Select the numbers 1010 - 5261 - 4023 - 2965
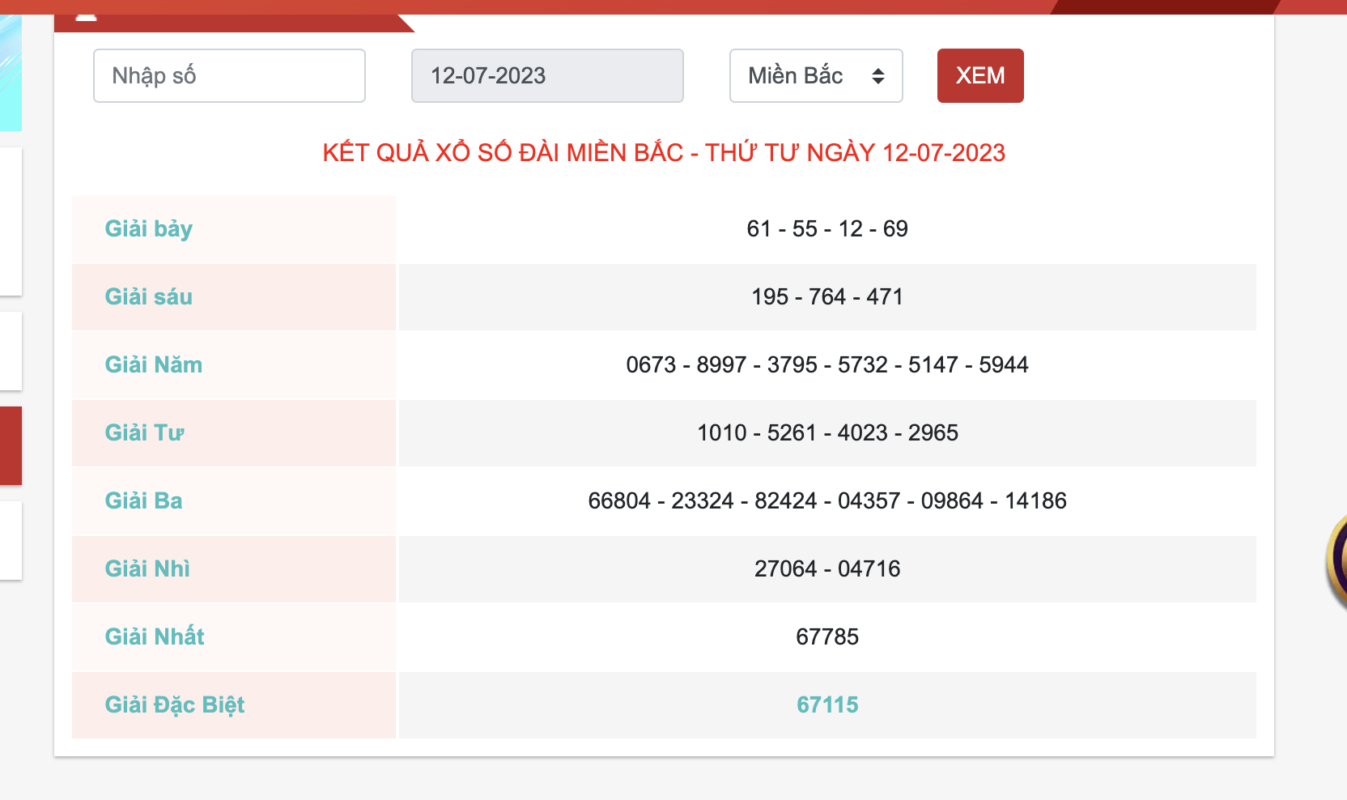 click(827, 433)
